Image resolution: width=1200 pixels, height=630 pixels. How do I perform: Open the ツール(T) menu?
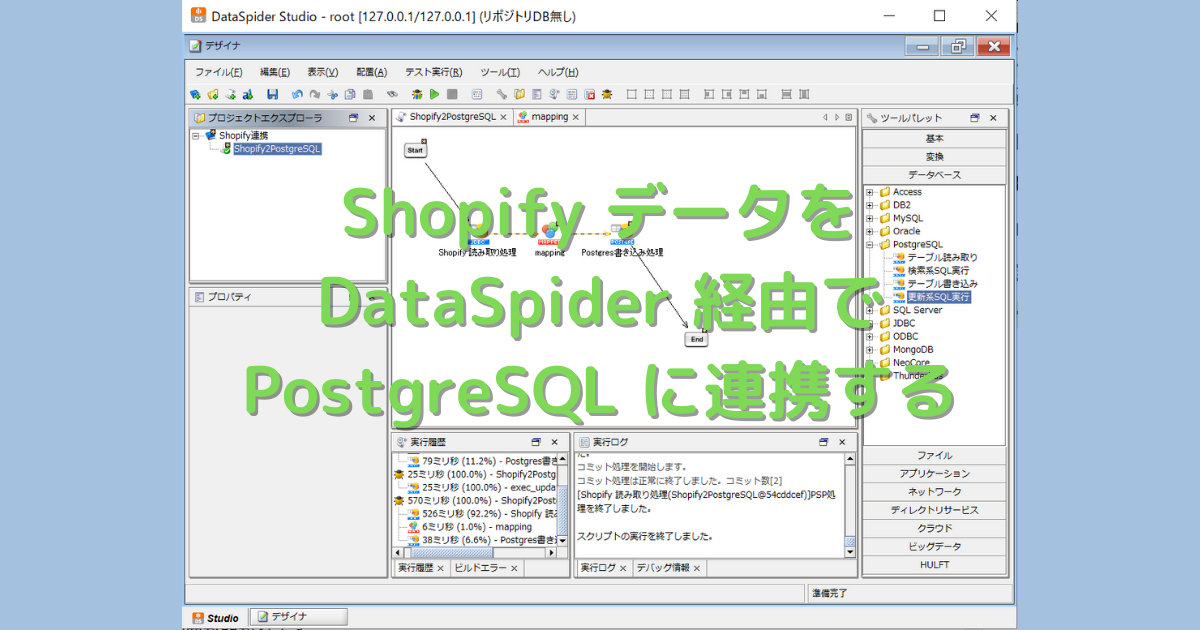click(x=500, y=72)
